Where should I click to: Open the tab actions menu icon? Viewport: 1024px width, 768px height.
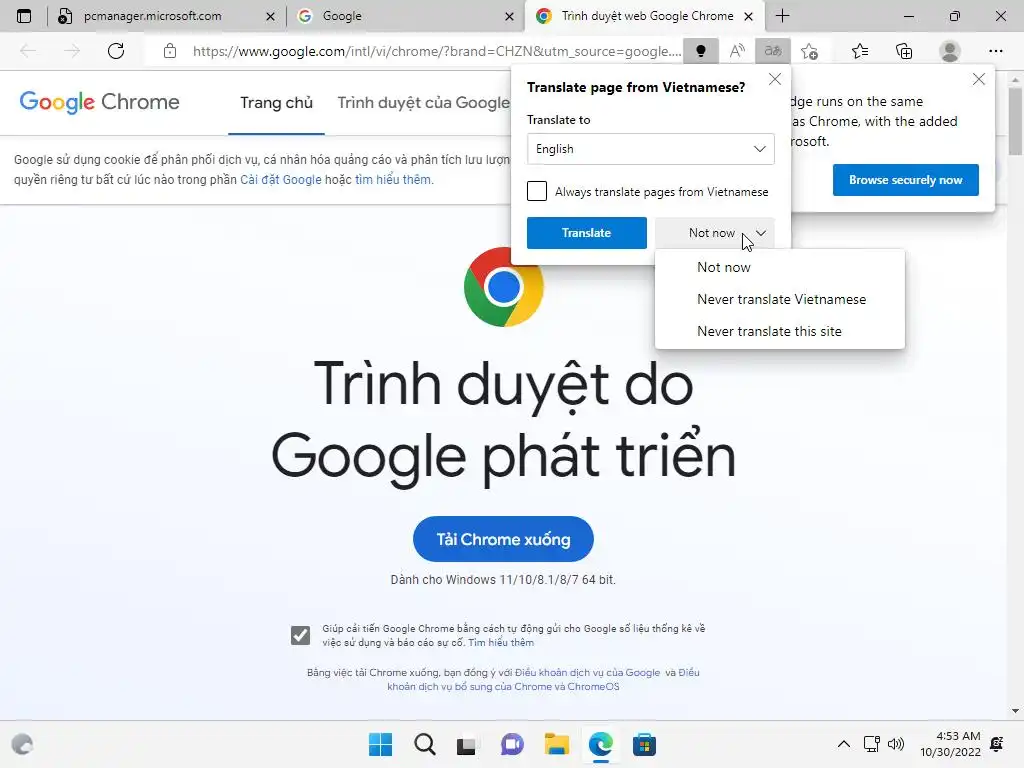pos(24,16)
